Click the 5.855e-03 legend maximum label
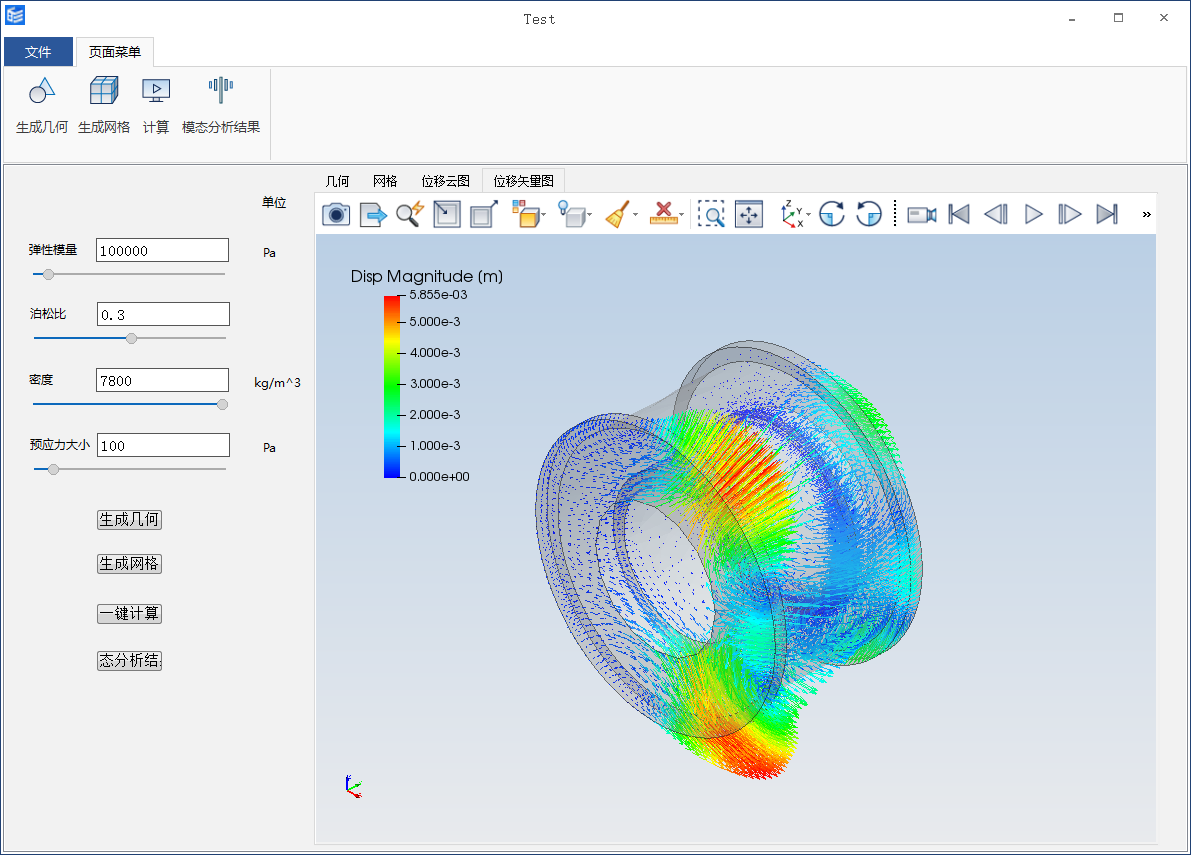Image resolution: width=1191 pixels, height=855 pixels. pyautogui.click(x=438, y=295)
